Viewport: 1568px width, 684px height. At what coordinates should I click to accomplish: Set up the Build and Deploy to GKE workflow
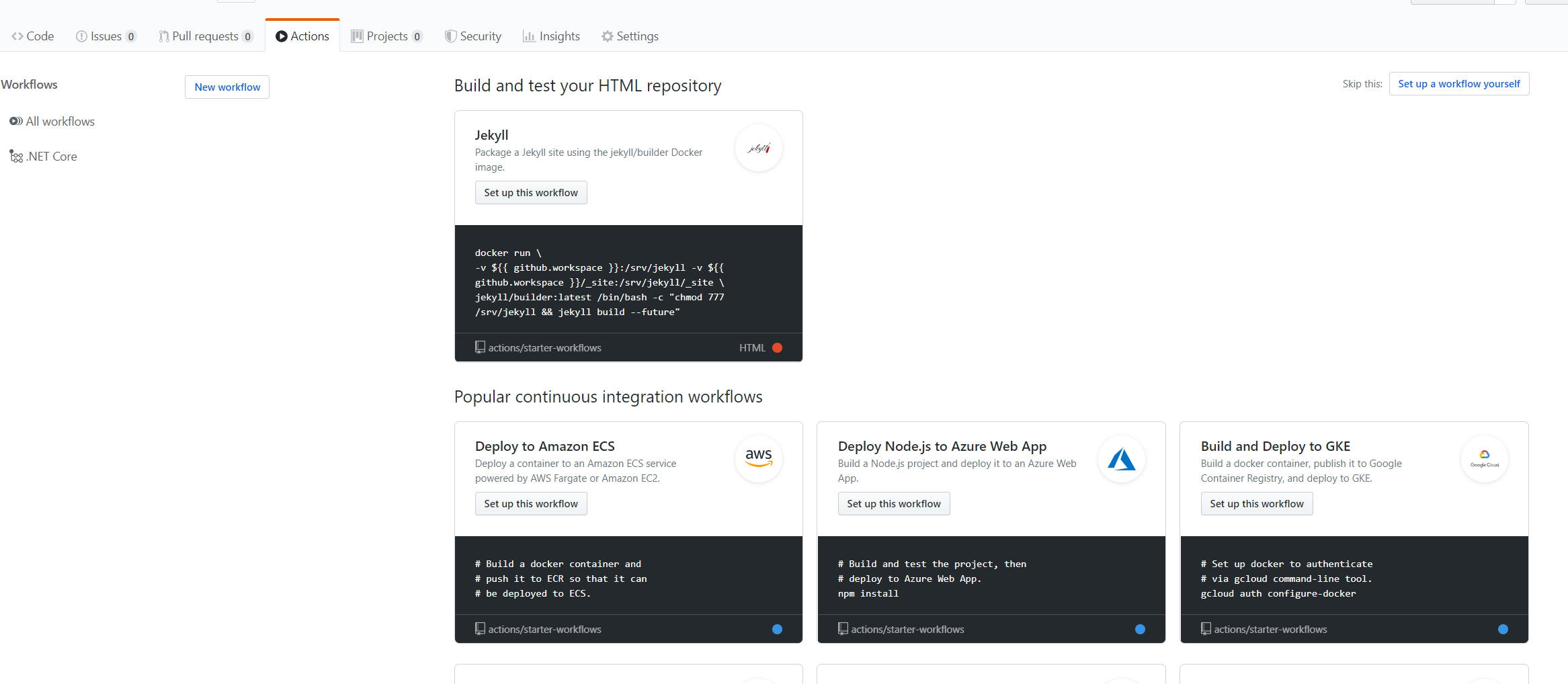coord(1256,504)
